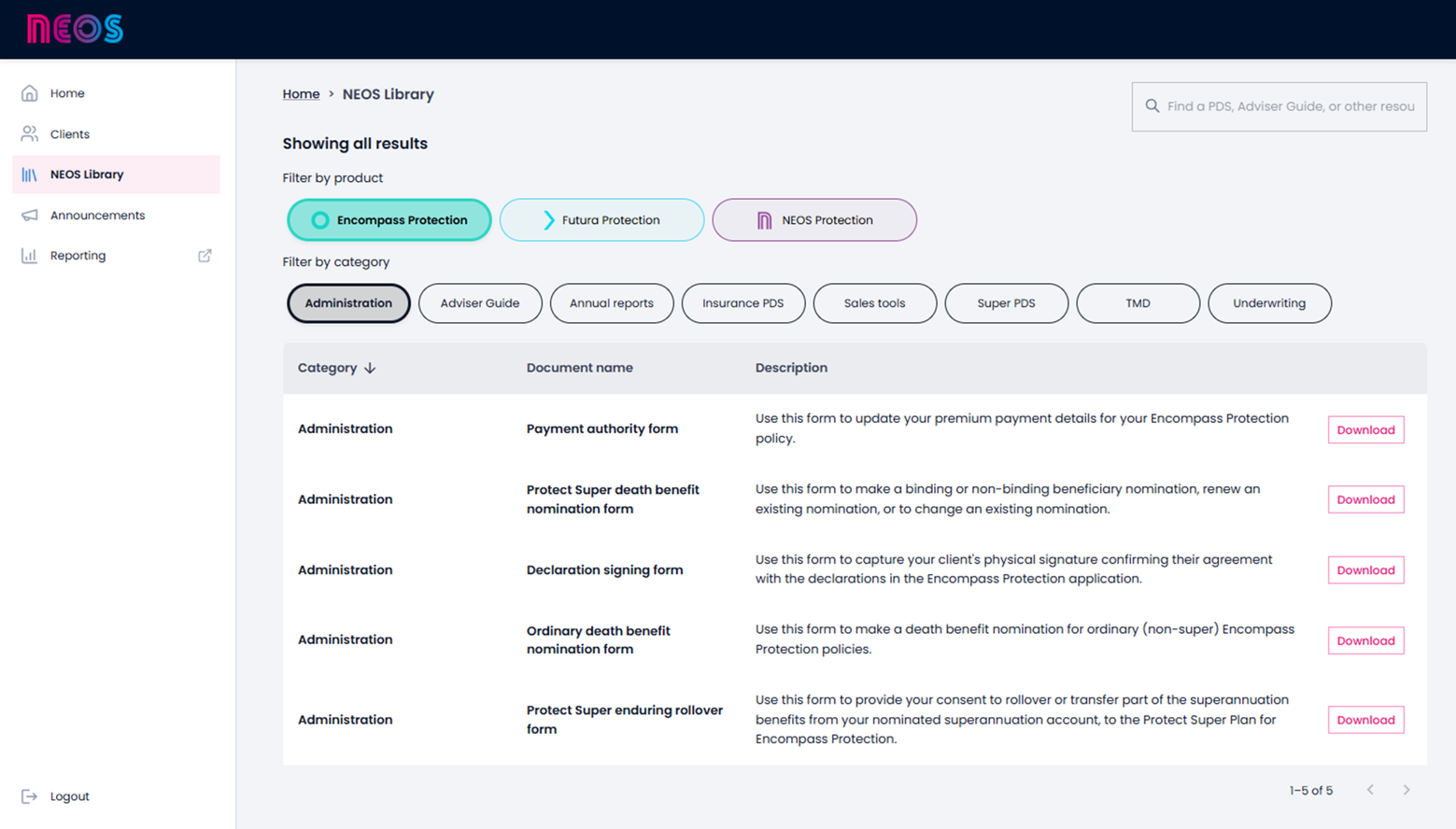The width and height of the screenshot is (1456, 829).
Task: Click the search magnifier icon
Action: (x=1152, y=106)
